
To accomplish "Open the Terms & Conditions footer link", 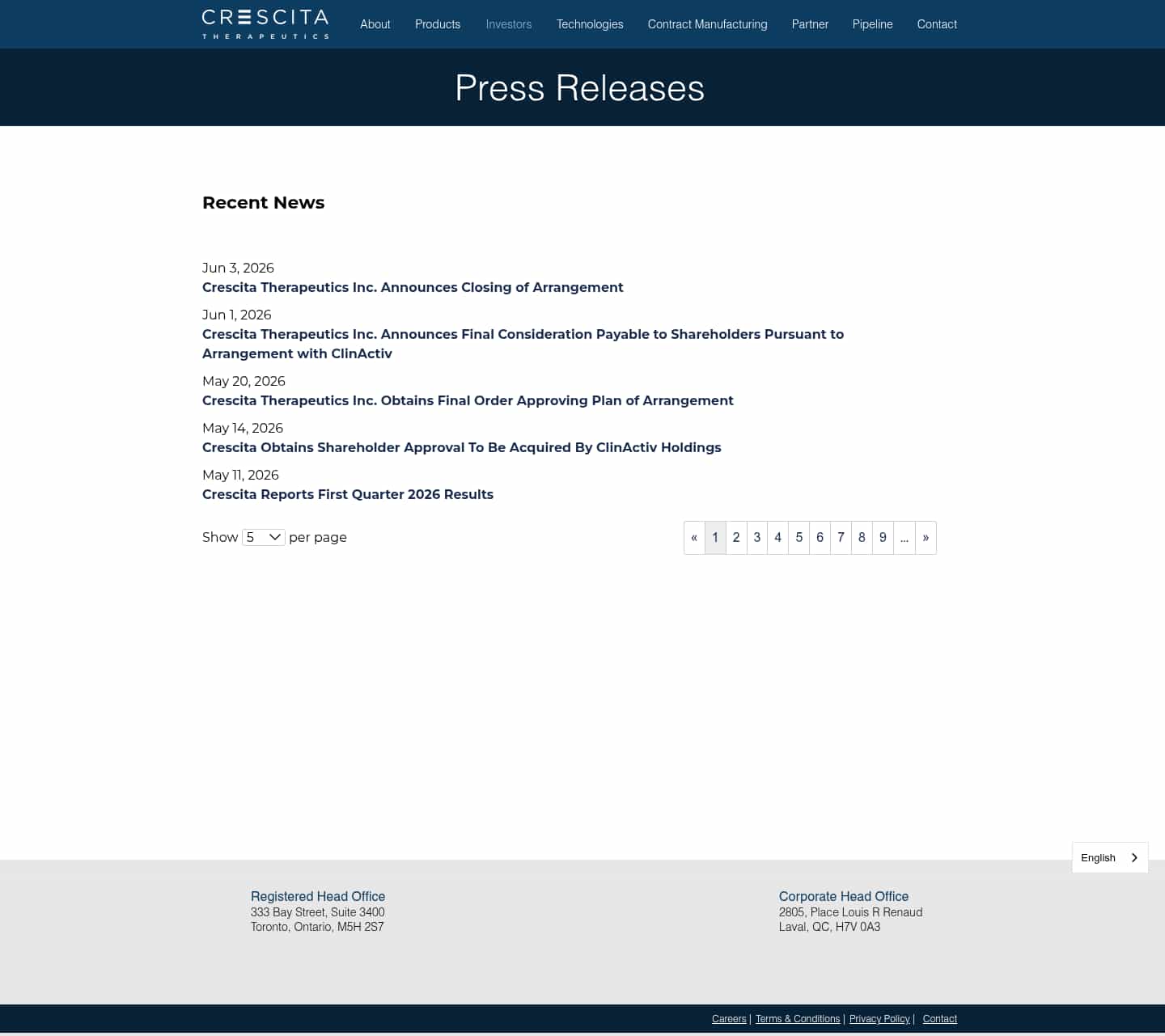I will pyautogui.click(x=798, y=1019).
